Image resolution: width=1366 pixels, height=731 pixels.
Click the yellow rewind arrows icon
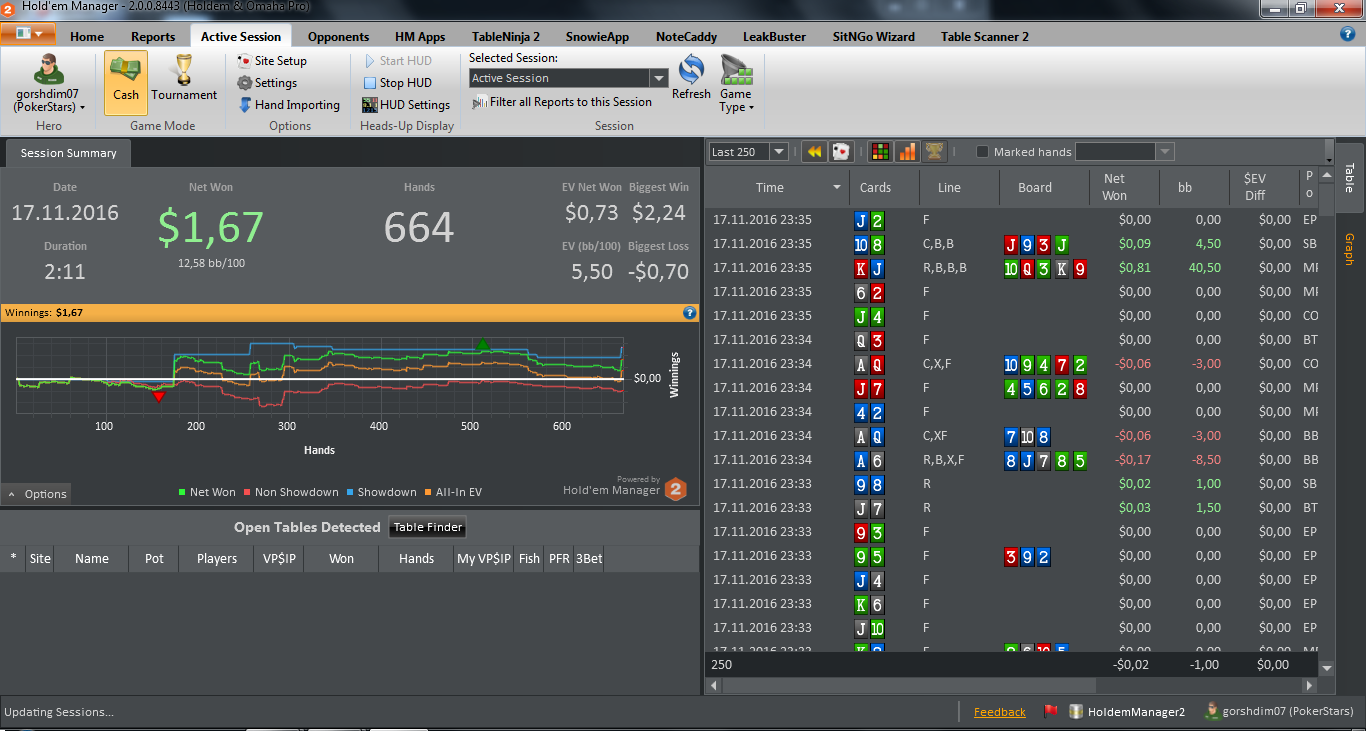(814, 152)
